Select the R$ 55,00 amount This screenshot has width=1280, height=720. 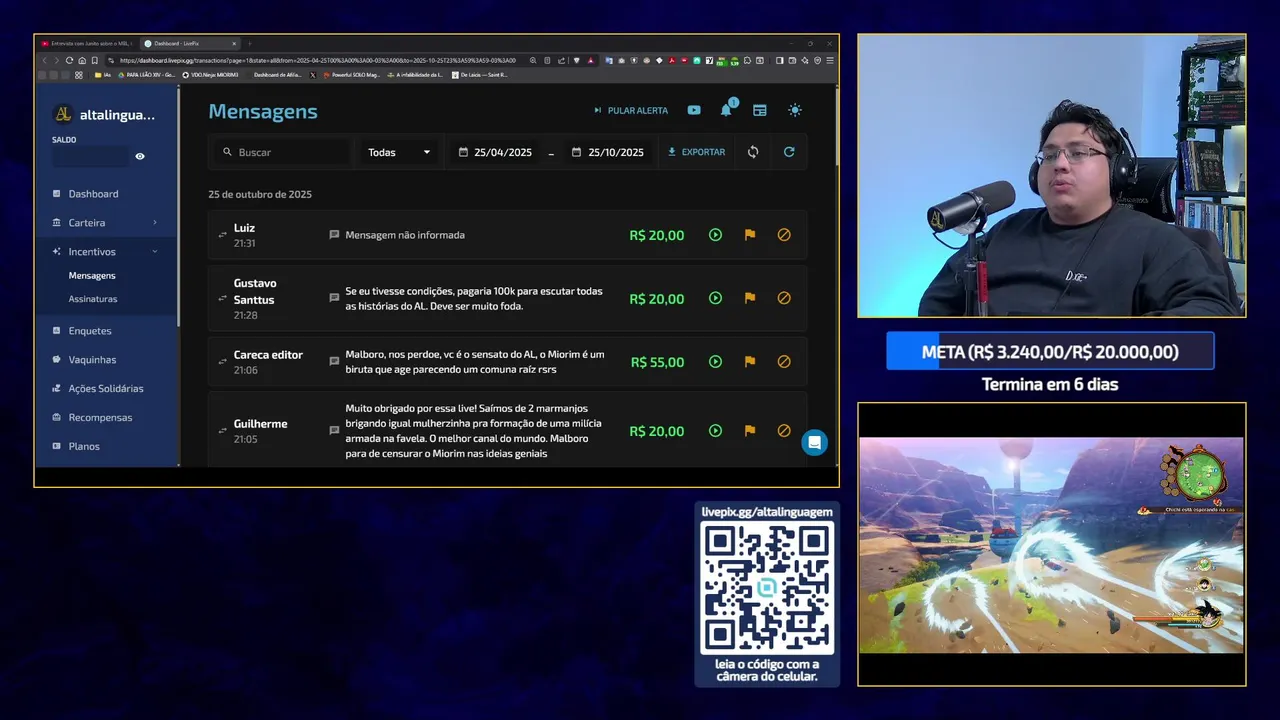tap(658, 362)
